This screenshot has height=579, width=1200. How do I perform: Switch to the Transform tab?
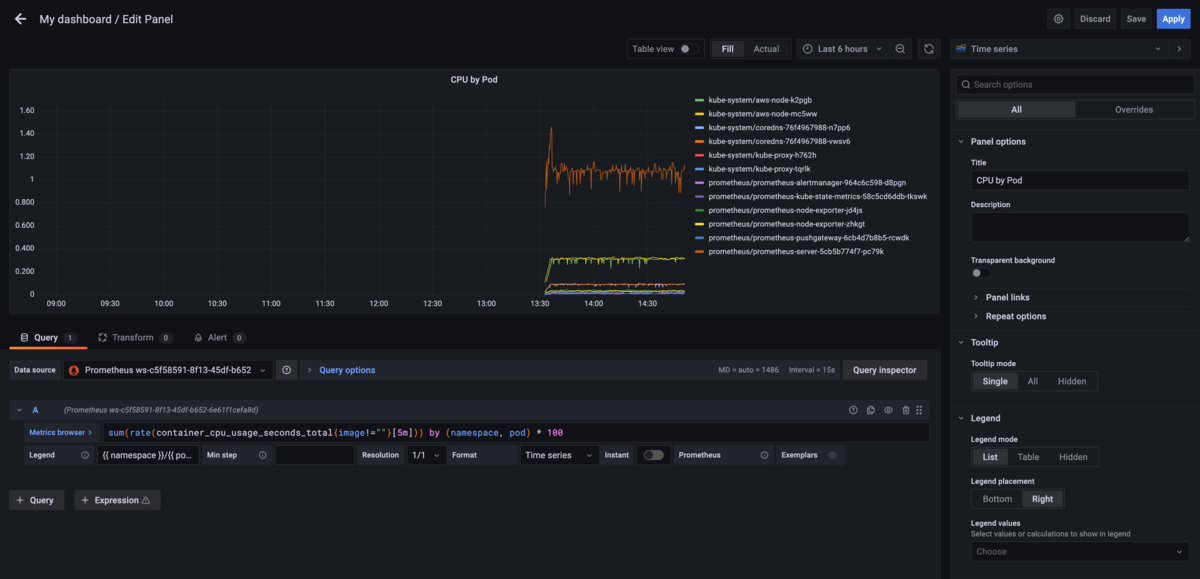click(x=135, y=338)
